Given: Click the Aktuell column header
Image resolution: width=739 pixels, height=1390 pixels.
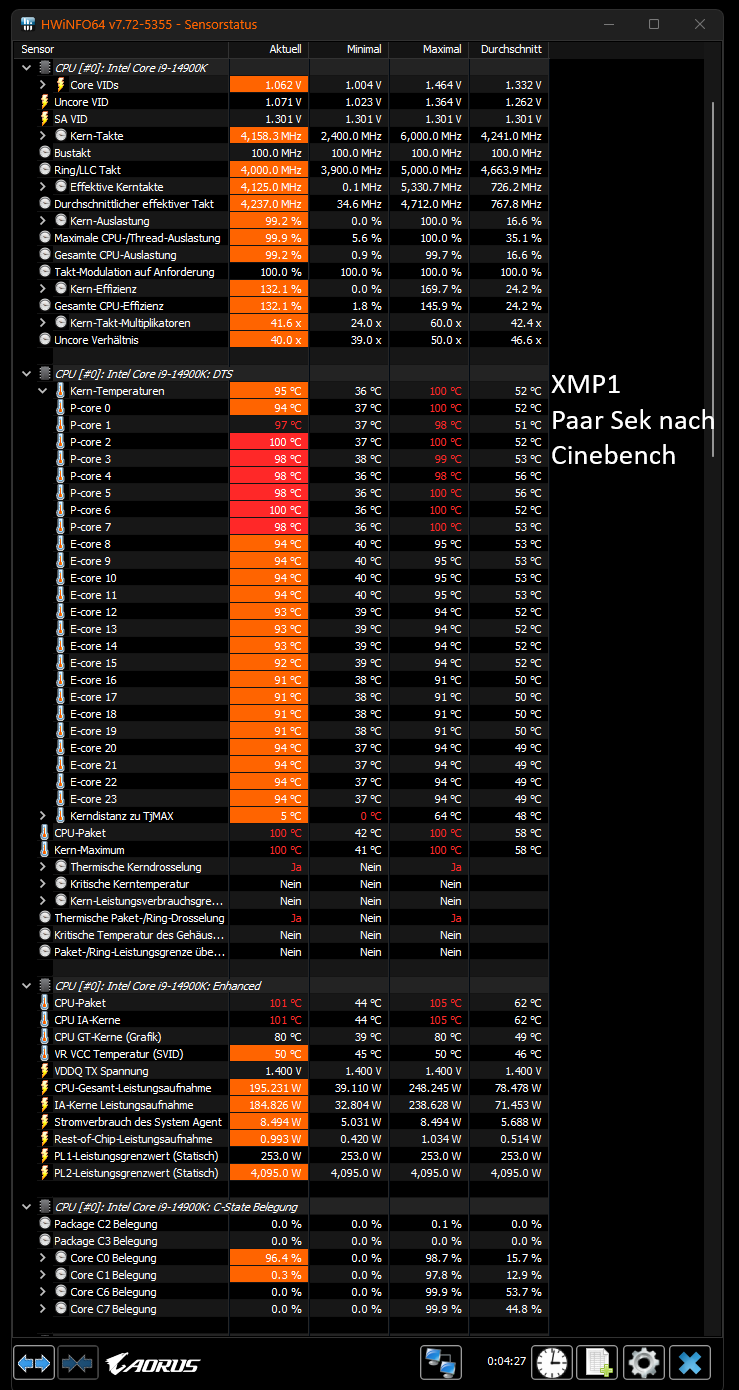Looking at the screenshot, I should [269, 49].
